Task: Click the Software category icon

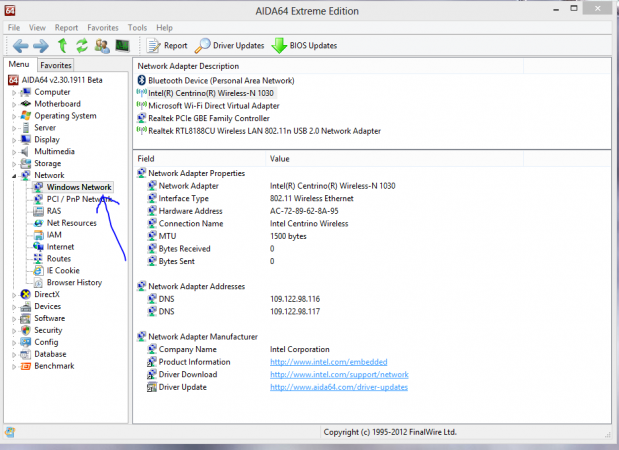Action: click(x=26, y=319)
